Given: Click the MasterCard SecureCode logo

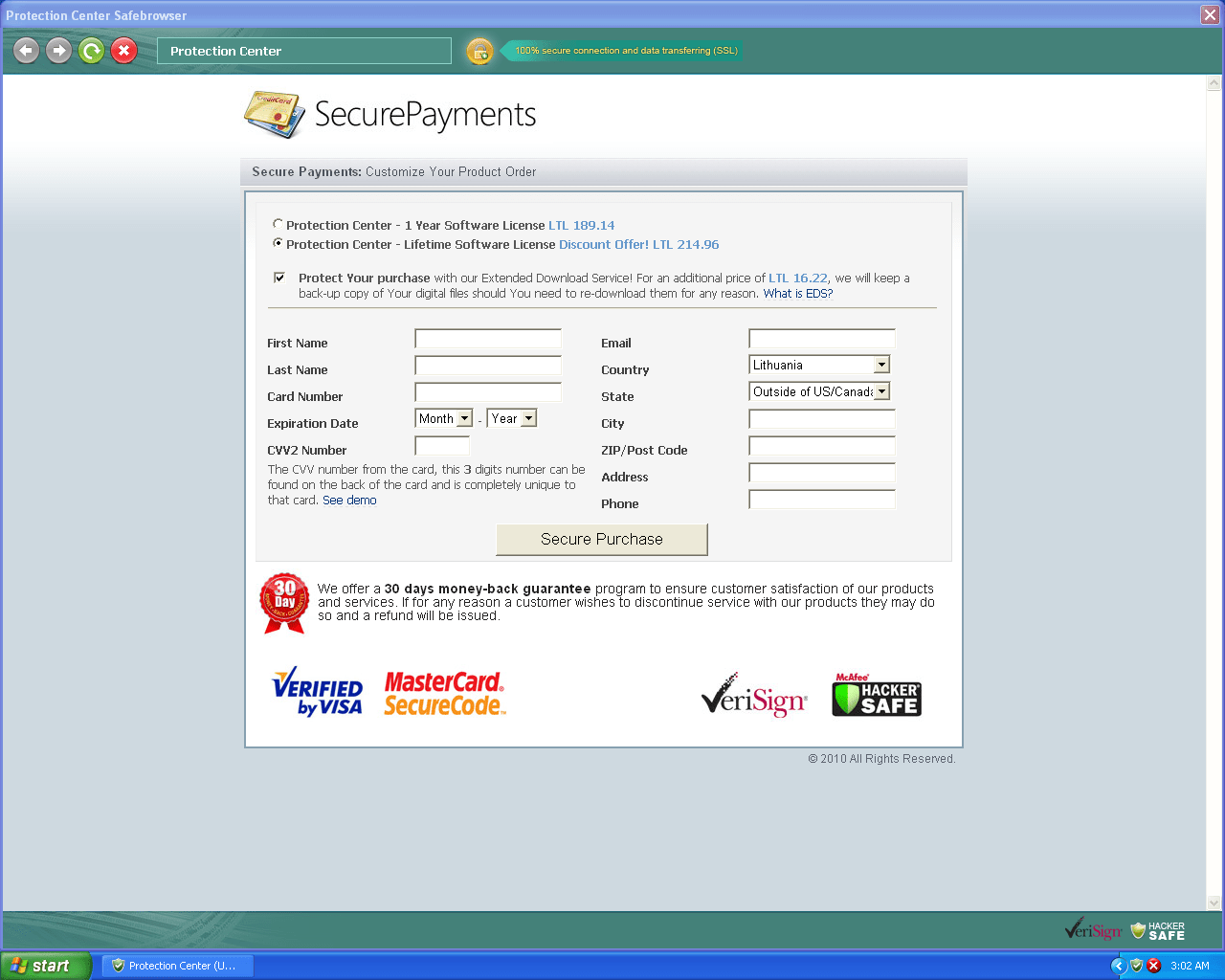Looking at the screenshot, I should coord(444,694).
